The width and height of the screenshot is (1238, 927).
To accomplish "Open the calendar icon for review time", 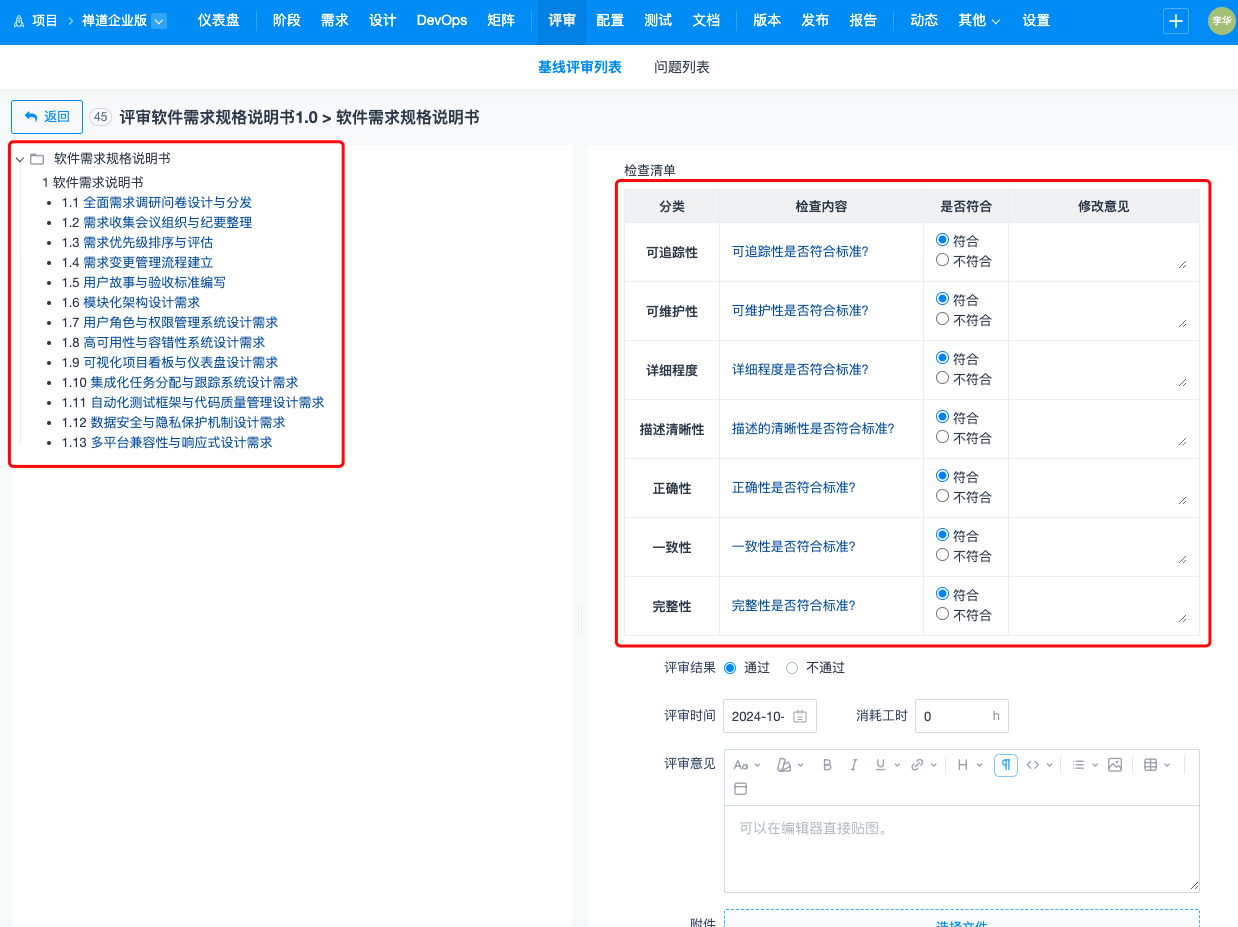I will click(x=800, y=716).
